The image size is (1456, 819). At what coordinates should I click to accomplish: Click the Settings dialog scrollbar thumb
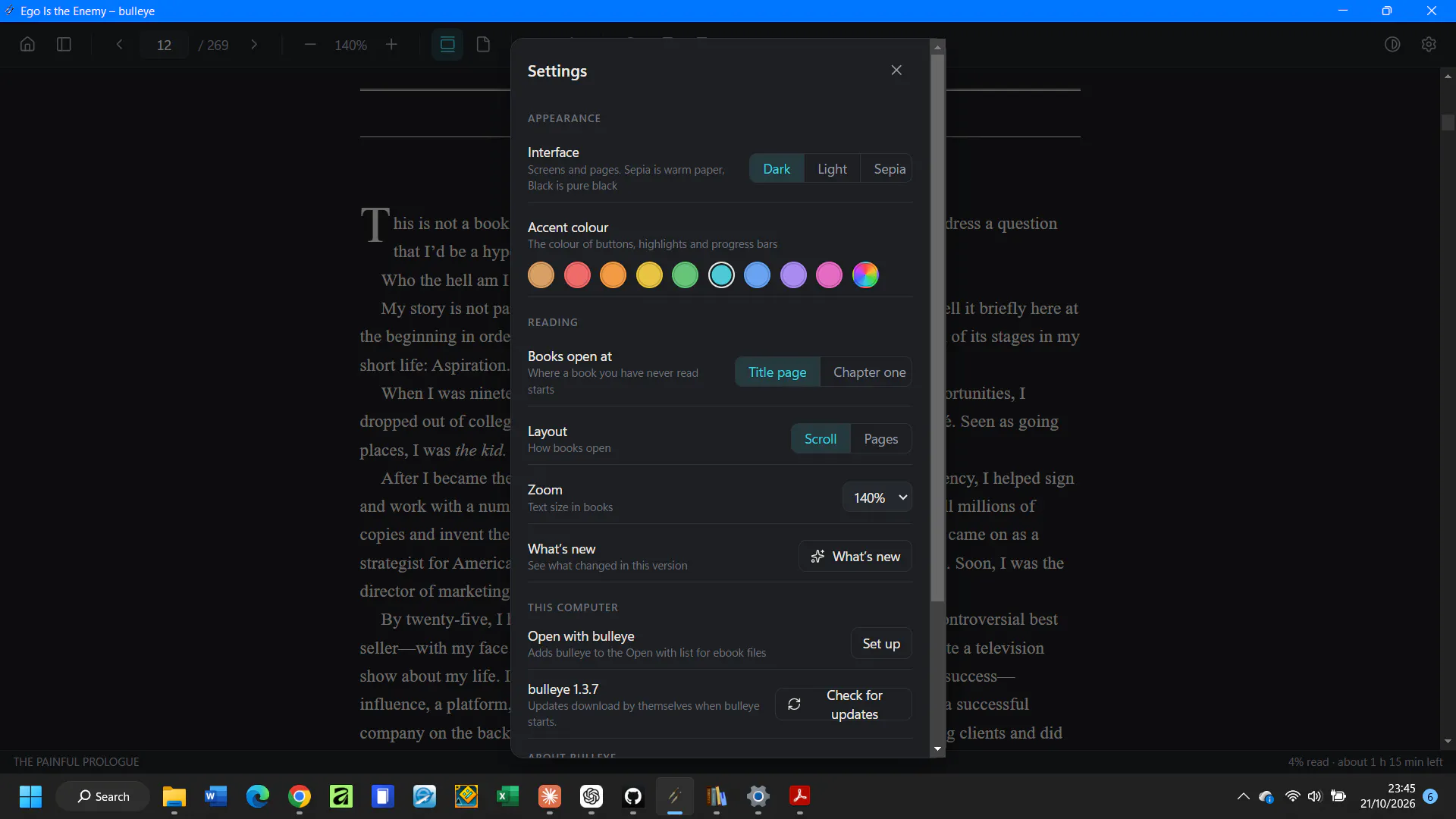(x=937, y=326)
